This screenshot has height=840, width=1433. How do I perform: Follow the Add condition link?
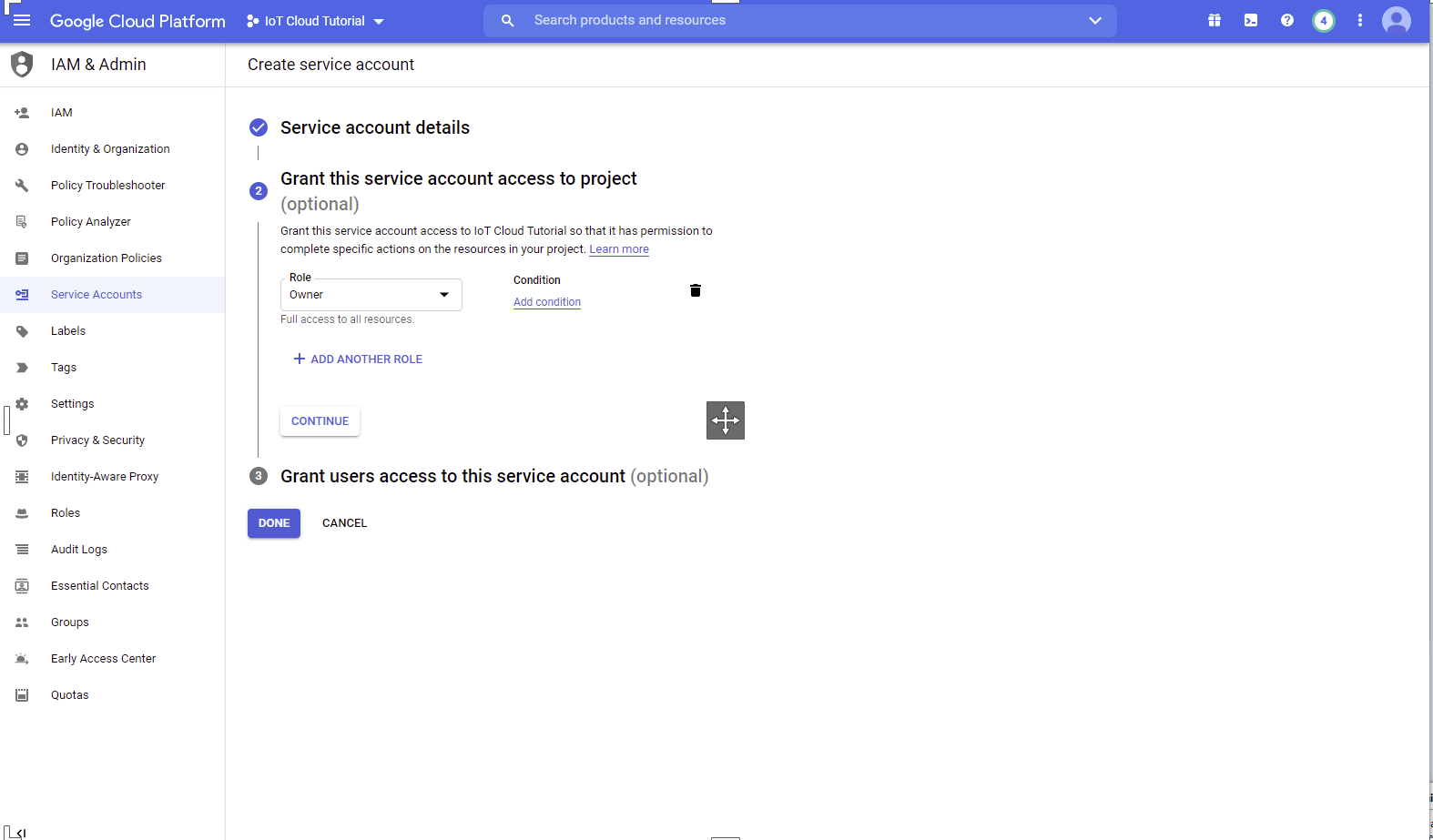pos(547,302)
